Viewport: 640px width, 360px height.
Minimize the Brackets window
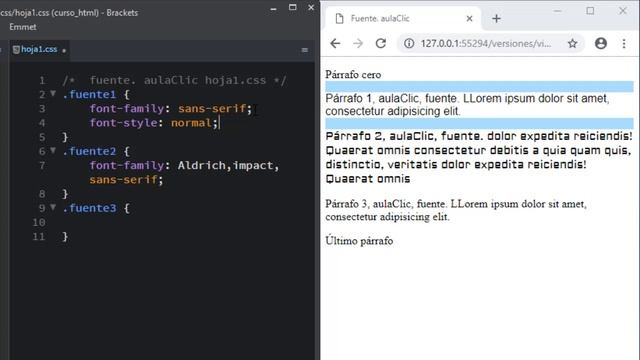coord(273,8)
